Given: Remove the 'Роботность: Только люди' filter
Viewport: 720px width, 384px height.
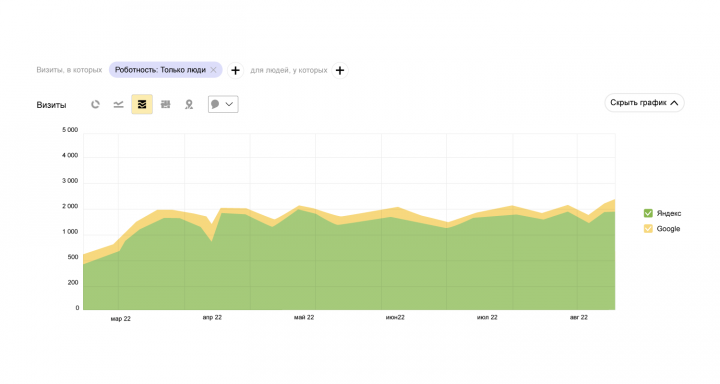Looking at the screenshot, I should click(213, 70).
